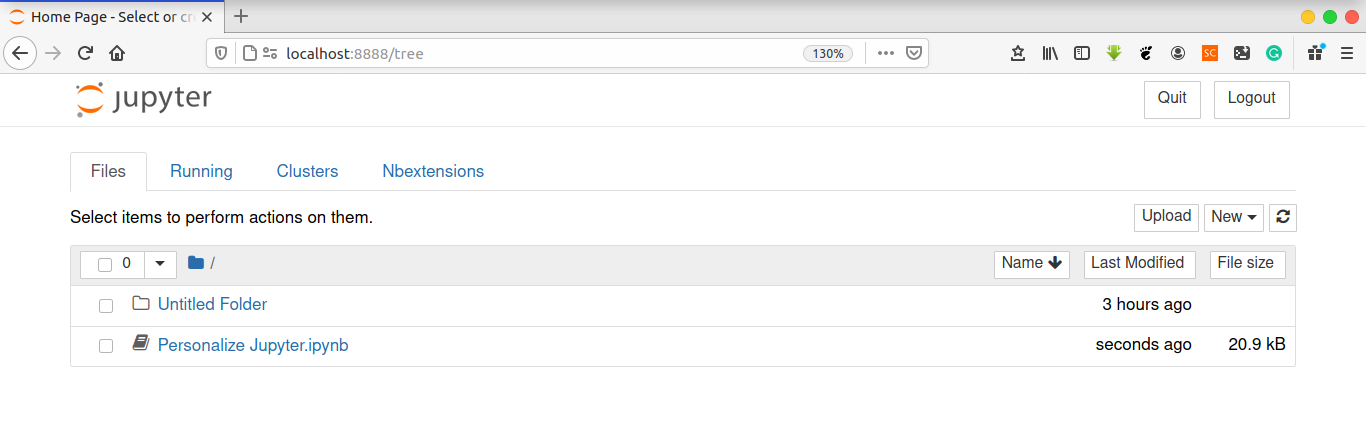Image resolution: width=1366 pixels, height=440 pixels.
Task: Refresh the notebook file list
Action: point(1282,217)
